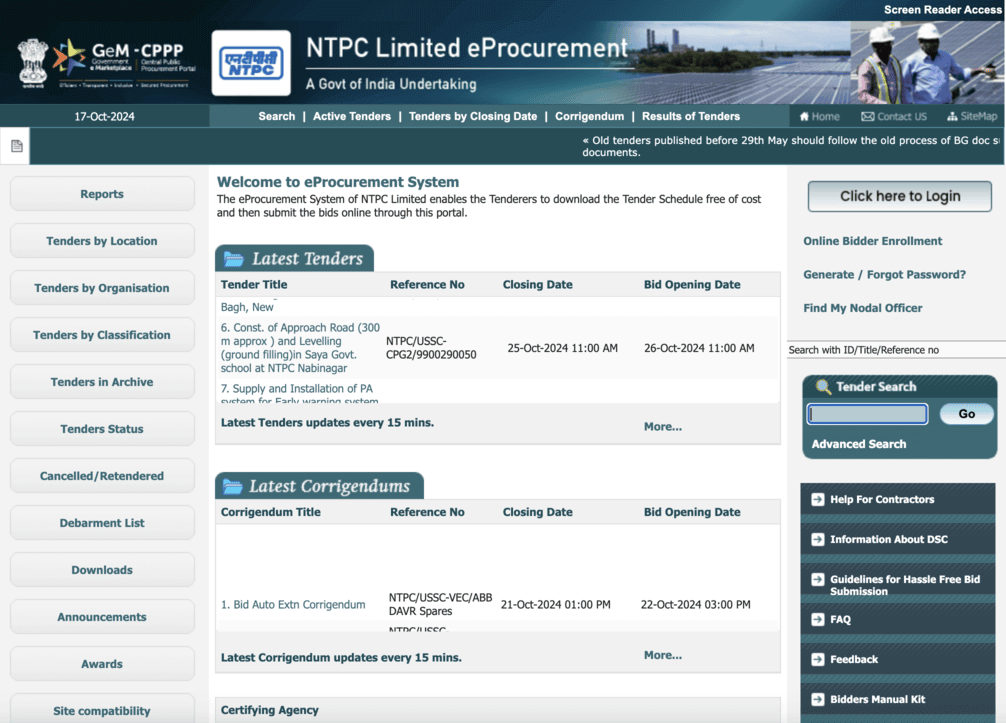Click the Home icon in the top menu
This screenshot has height=723, width=1006.
pyautogui.click(x=805, y=116)
